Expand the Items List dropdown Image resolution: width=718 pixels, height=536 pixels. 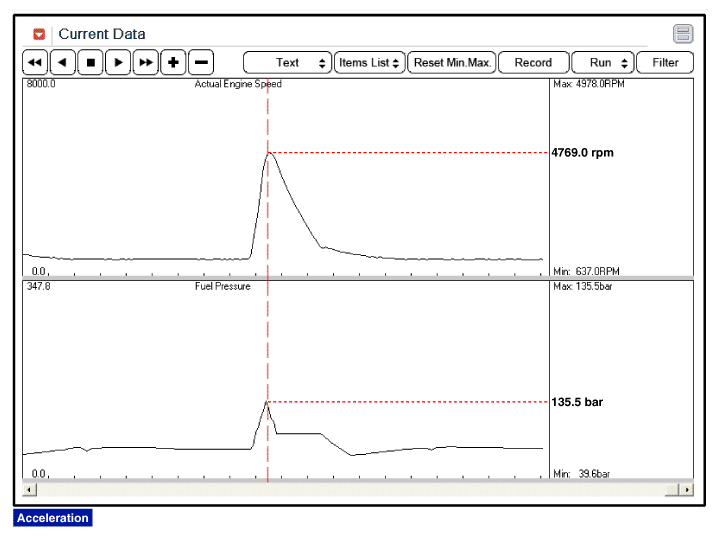(x=369, y=62)
